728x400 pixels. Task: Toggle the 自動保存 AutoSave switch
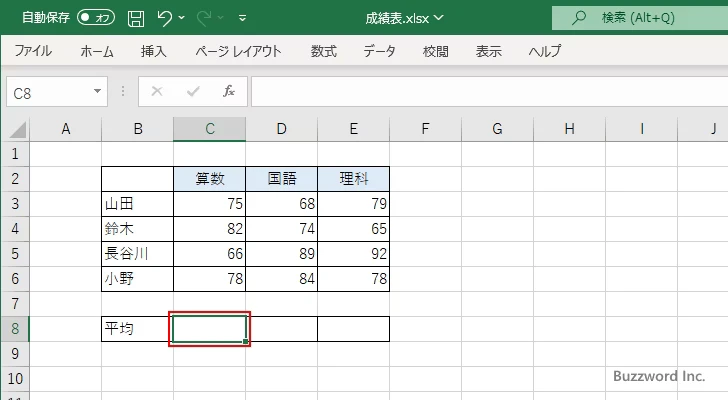96,18
